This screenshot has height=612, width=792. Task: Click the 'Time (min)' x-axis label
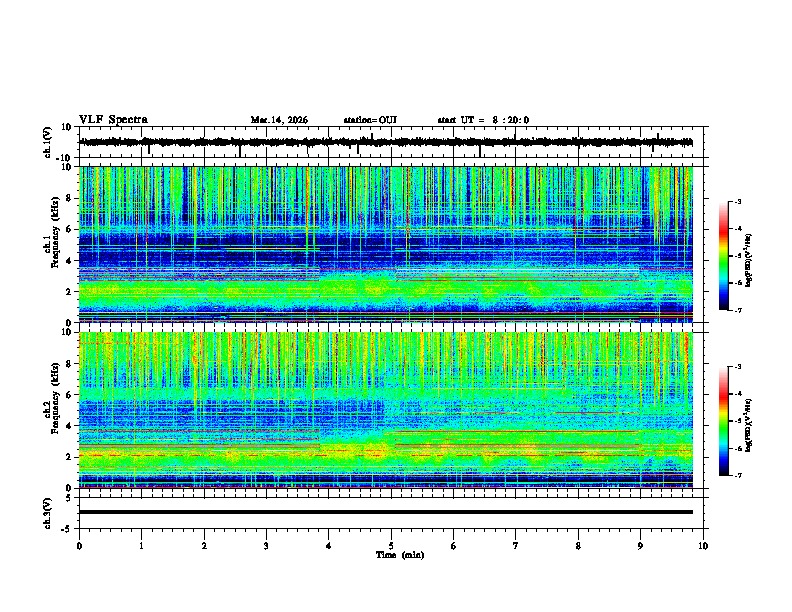click(x=400, y=555)
